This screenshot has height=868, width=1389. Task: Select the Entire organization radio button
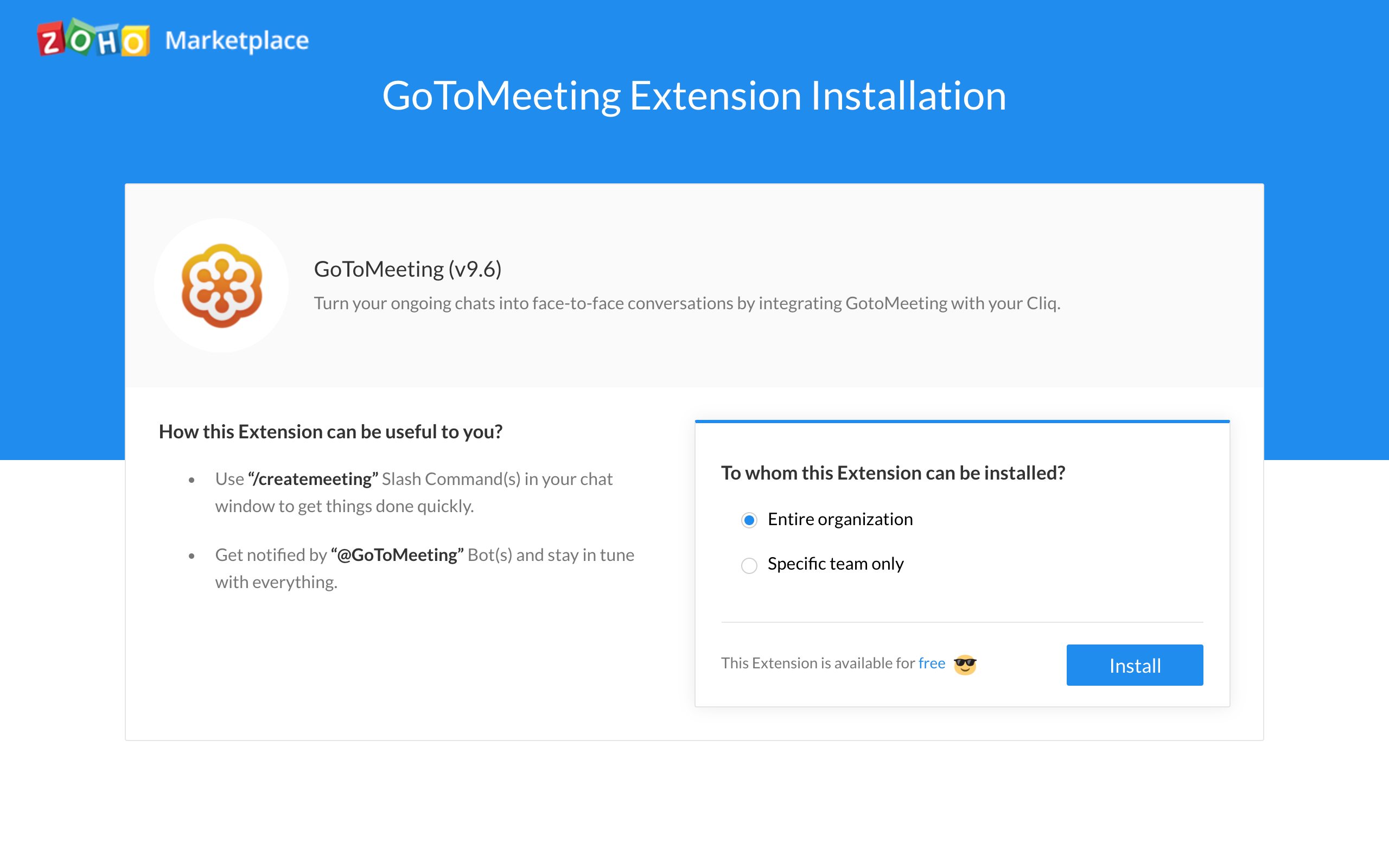[x=749, y=520]
